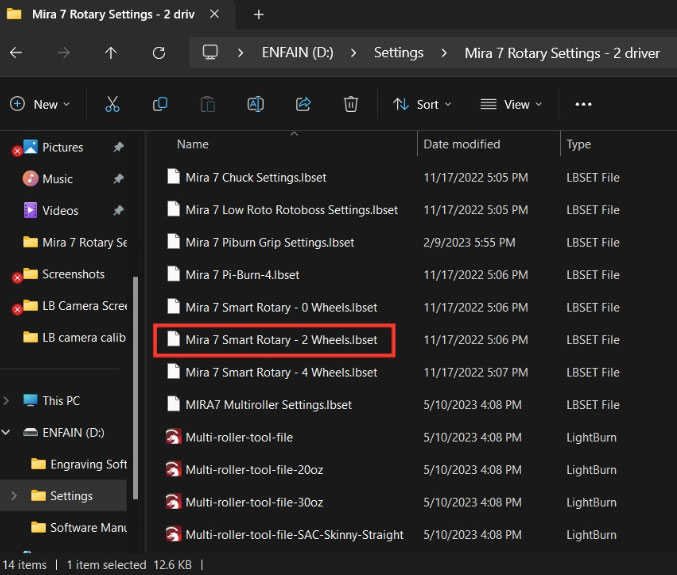Open the Sort dropdown menu
677x575 pixels.
[422, 104]
